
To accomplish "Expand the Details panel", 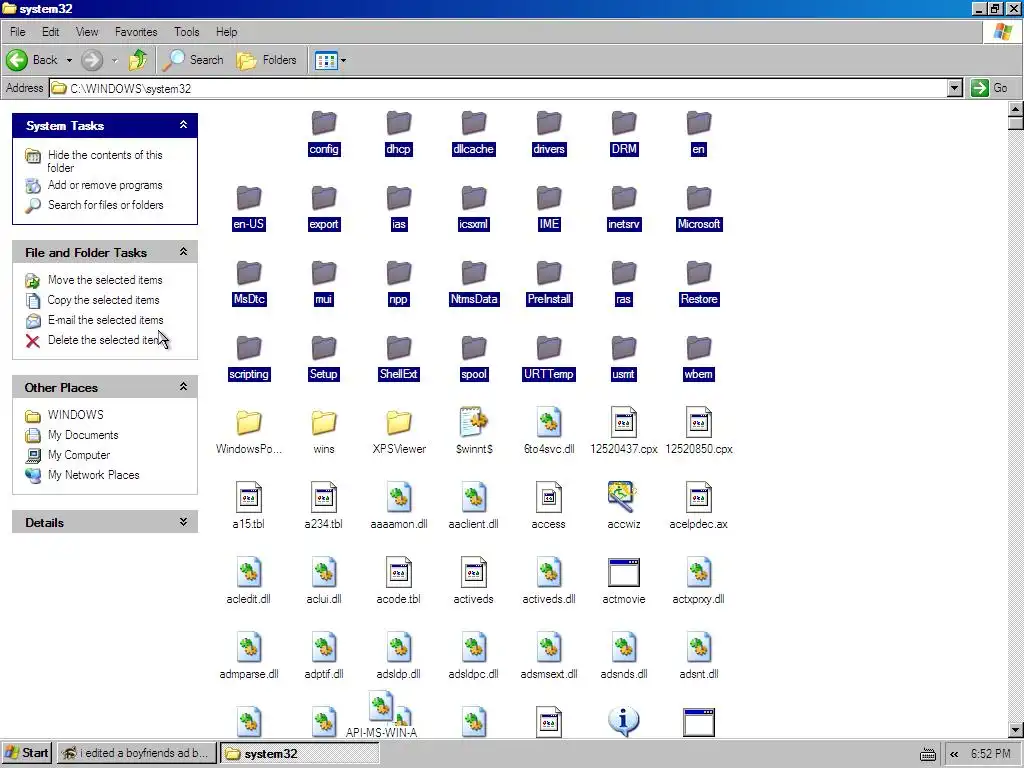I will point(184,522).
